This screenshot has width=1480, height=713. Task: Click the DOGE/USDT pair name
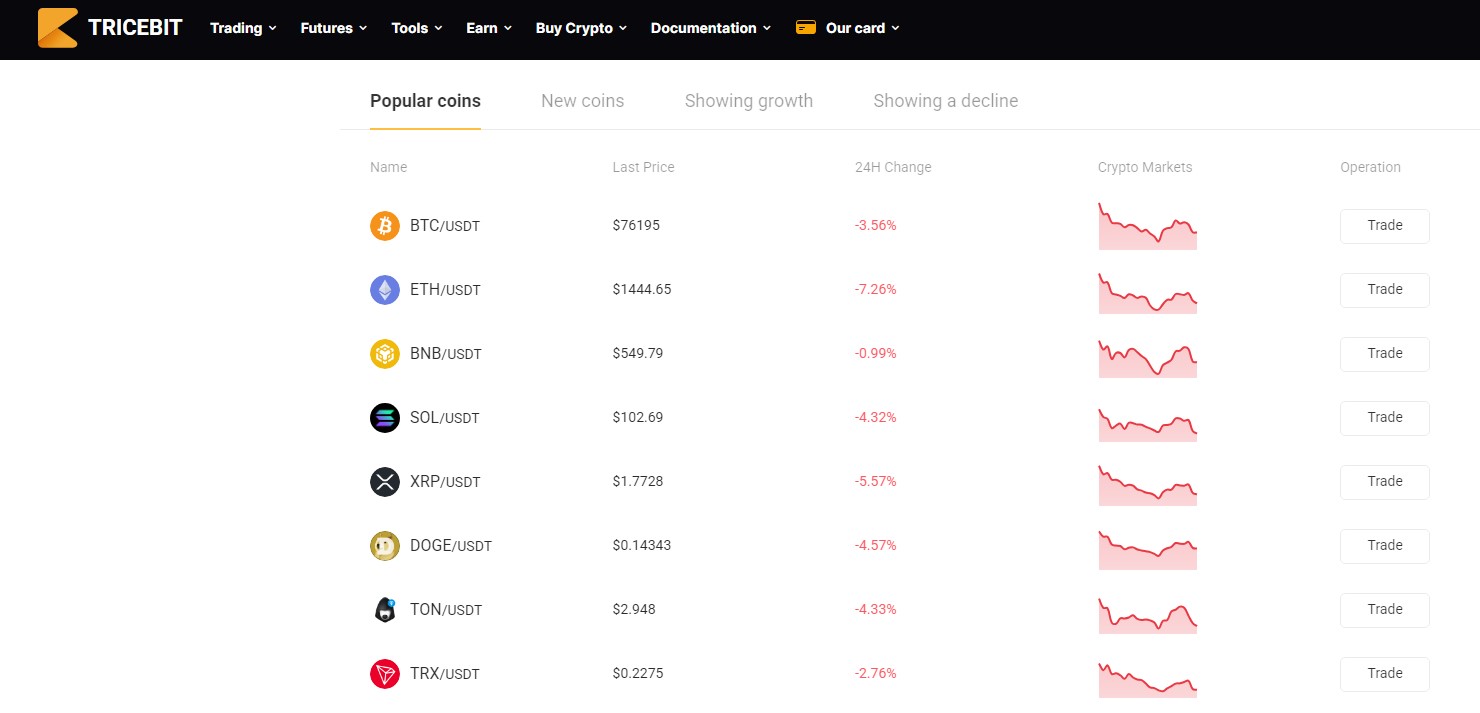click(451, 546)
